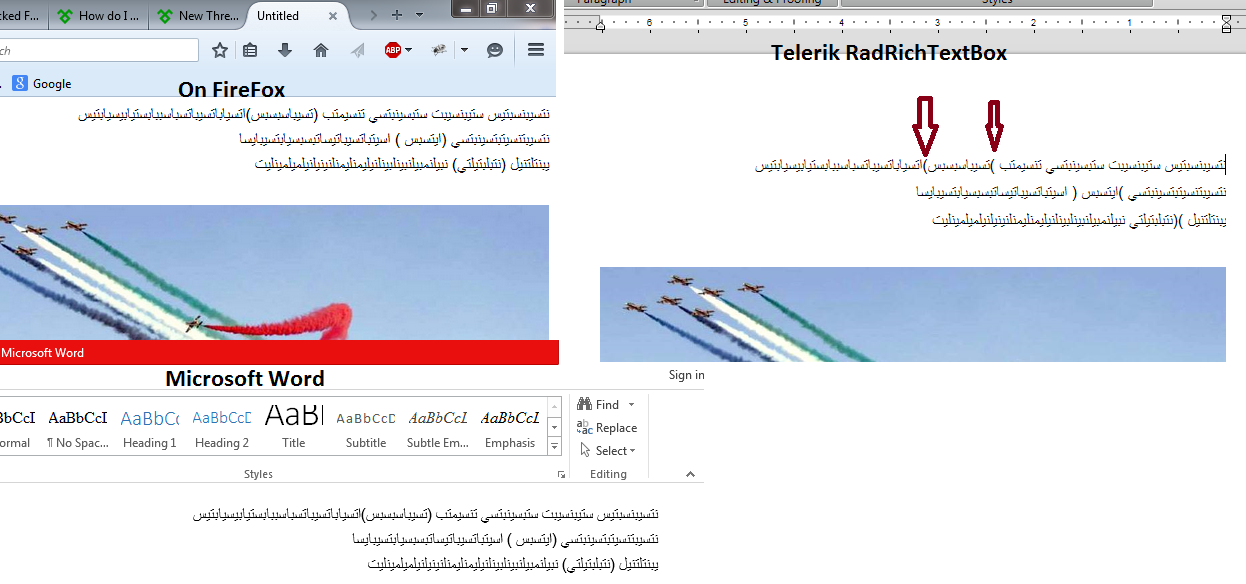List all Firefox tabs dropdown
This screenshot has height=584, width=1246.
coord(419,15)
